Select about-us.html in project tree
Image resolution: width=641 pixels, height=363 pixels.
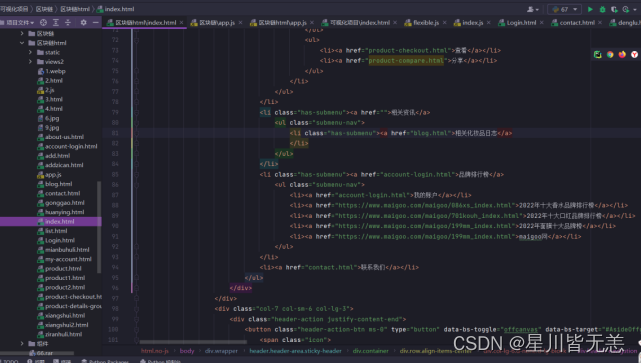point(64,137)
